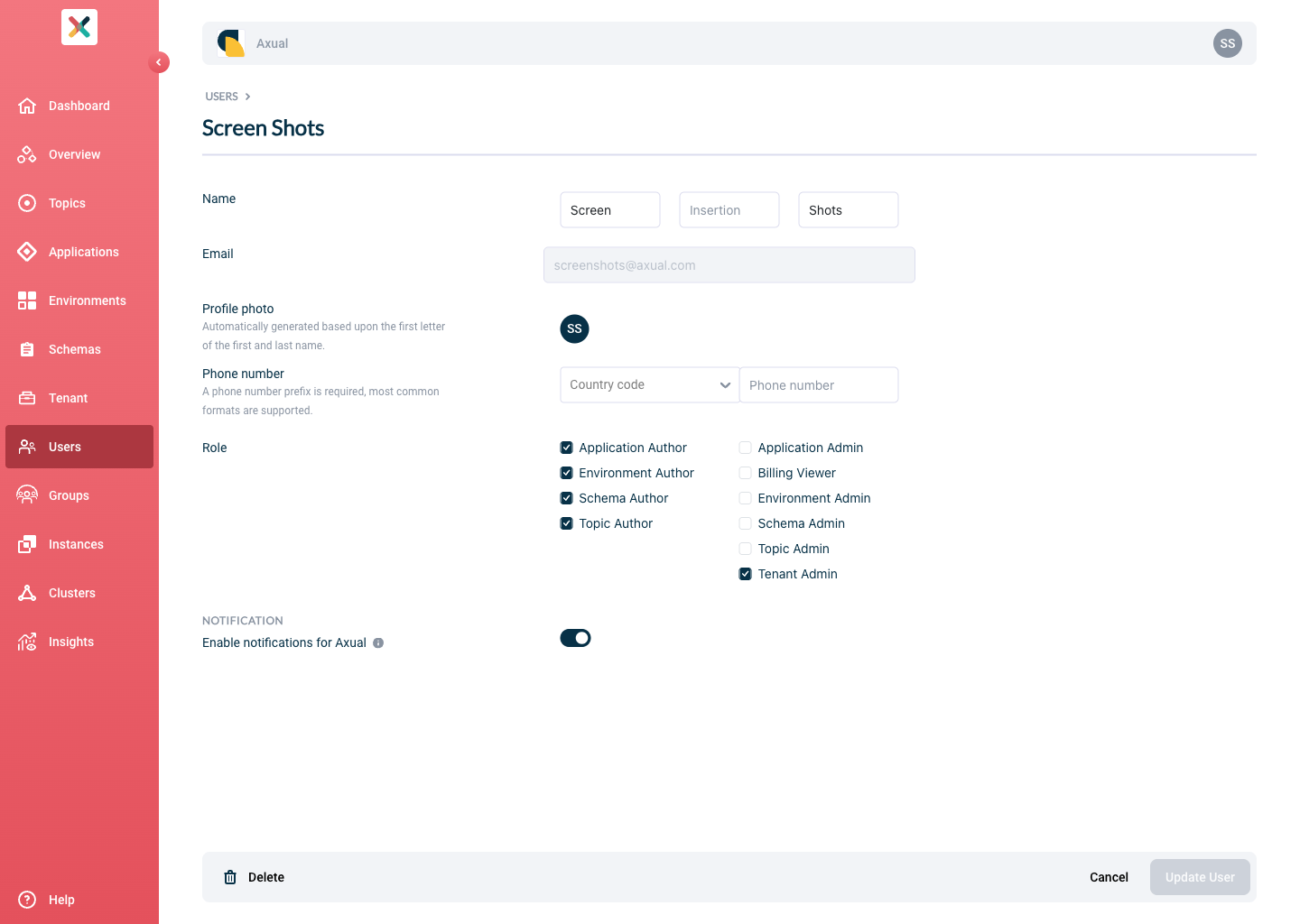
Task: Click the Users people icon
Action: click(x=27, y=447)
